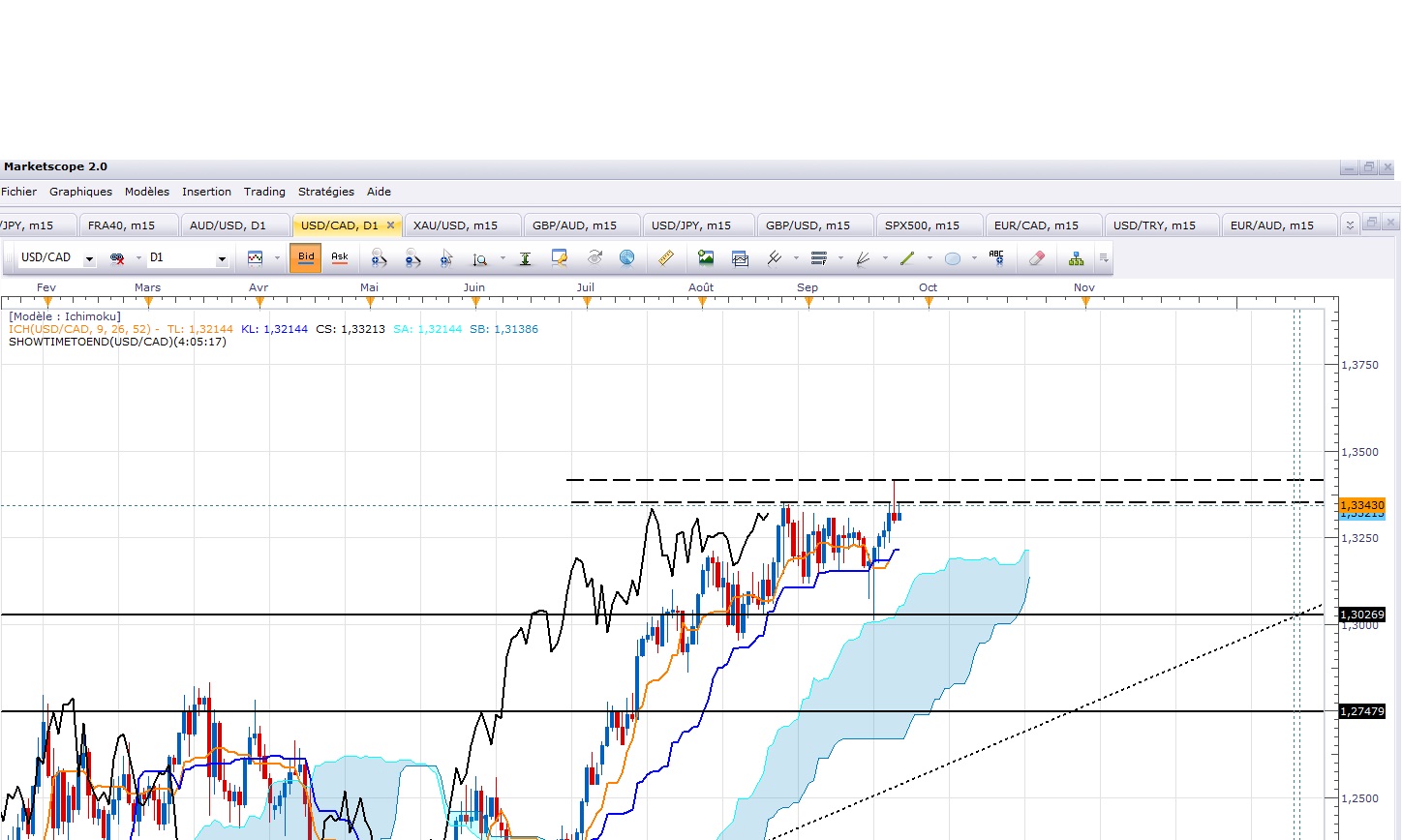Switch to the EUR/CAD, m15 tab
The width and height of the screenshot is (1402, 840).
pos(1043,225)
